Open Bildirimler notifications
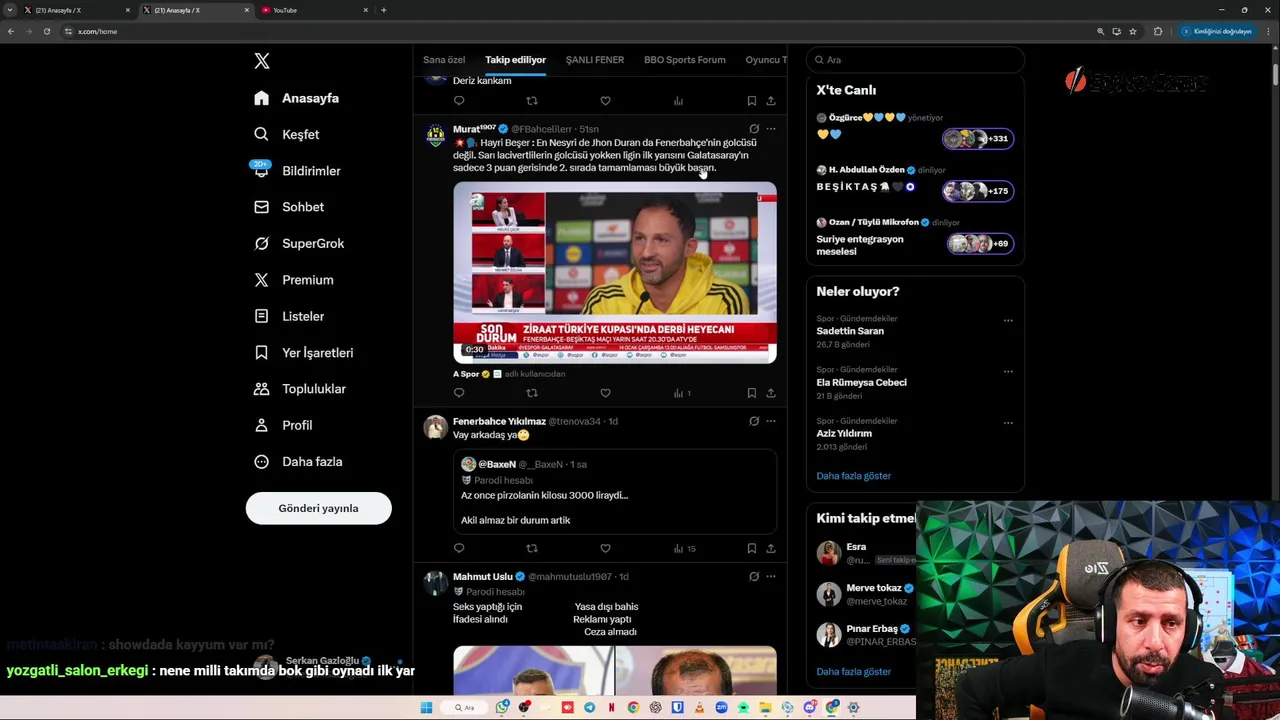 click(296, 171)
